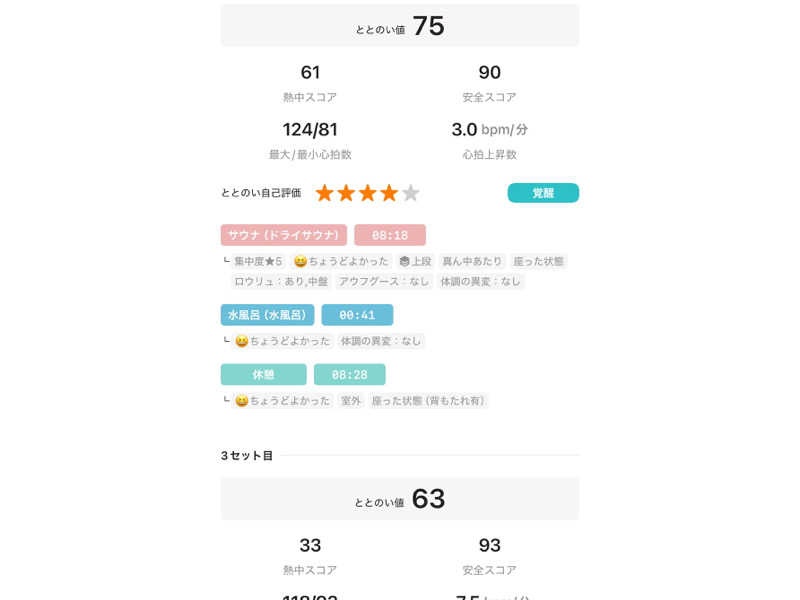The width and height of the screenshot is (800, 600).
Task: Click the 3セット目 section header
Action: [247, 456]
